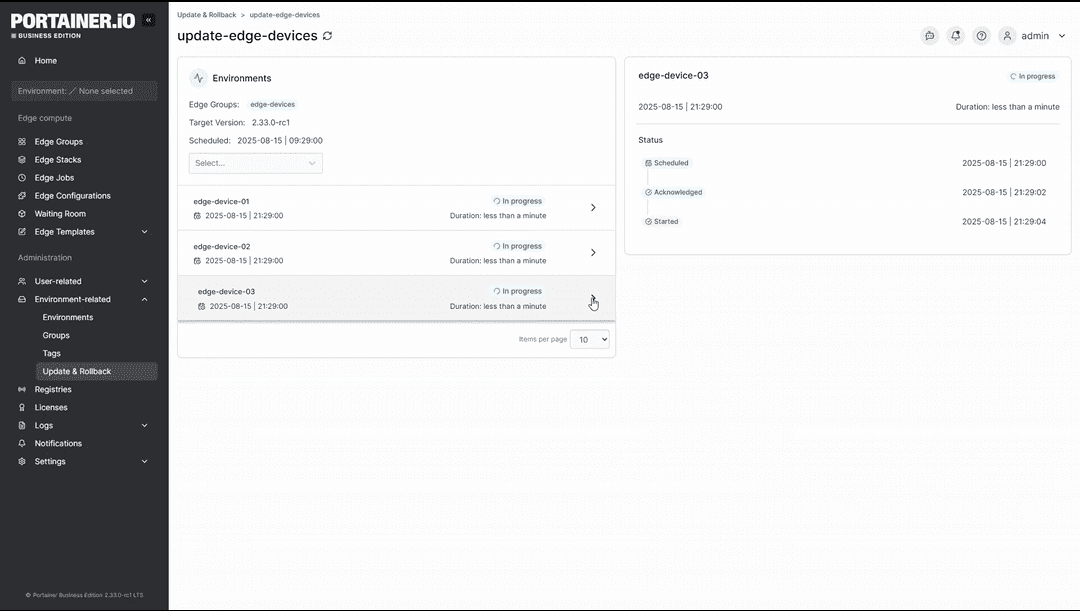Open edge-device-02 details via its chevron

(x=593, y=253)
